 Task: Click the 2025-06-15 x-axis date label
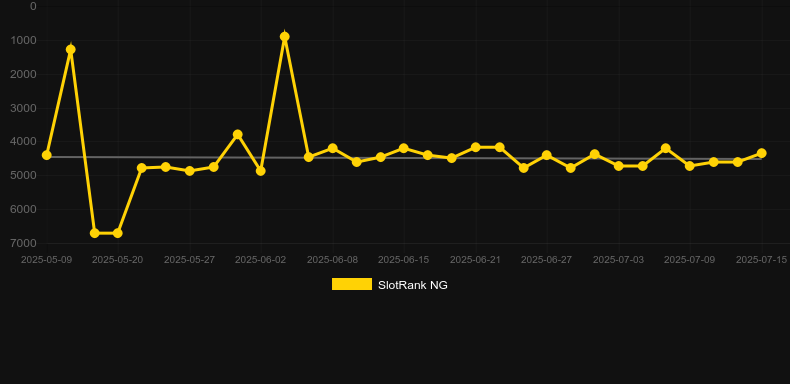click(404, 260)
